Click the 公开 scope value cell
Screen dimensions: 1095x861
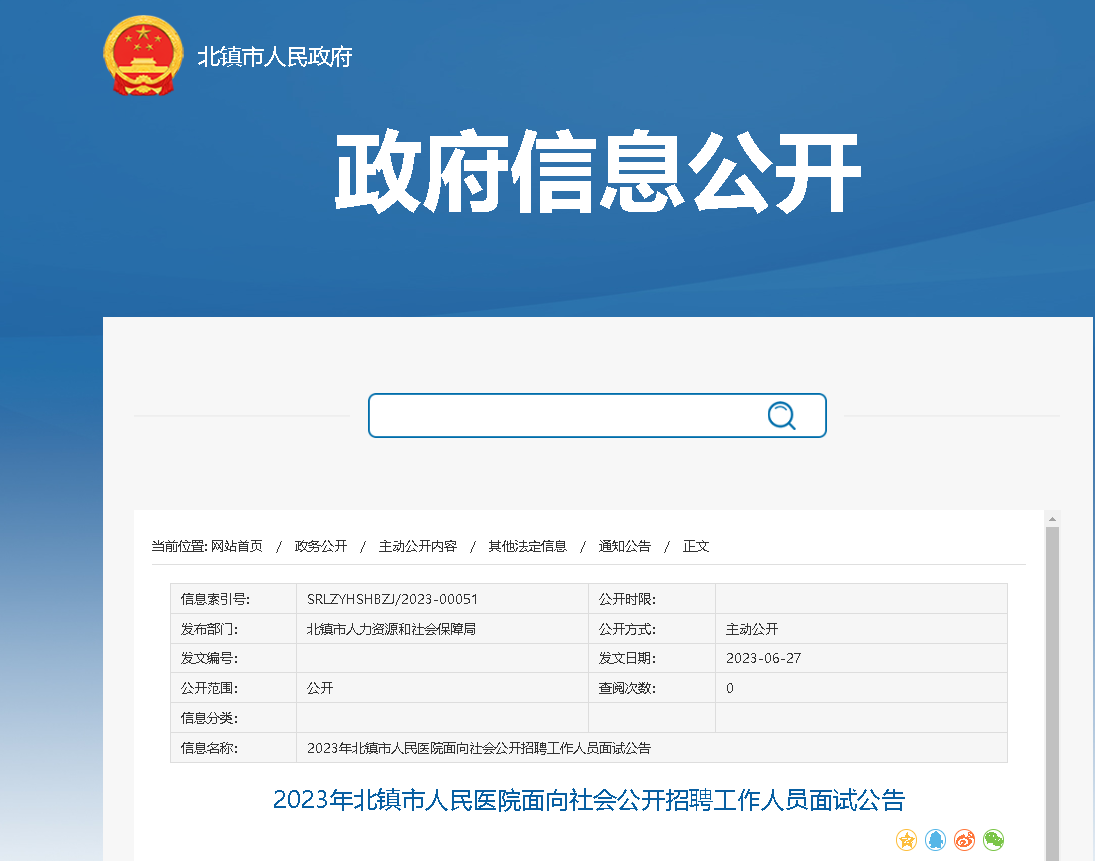[320, 689]
